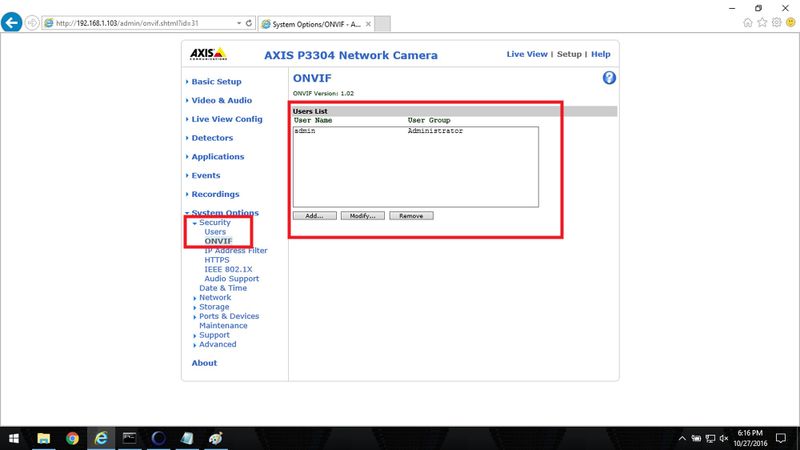Open the About page

pyautogui.click(x=204, y=363)
